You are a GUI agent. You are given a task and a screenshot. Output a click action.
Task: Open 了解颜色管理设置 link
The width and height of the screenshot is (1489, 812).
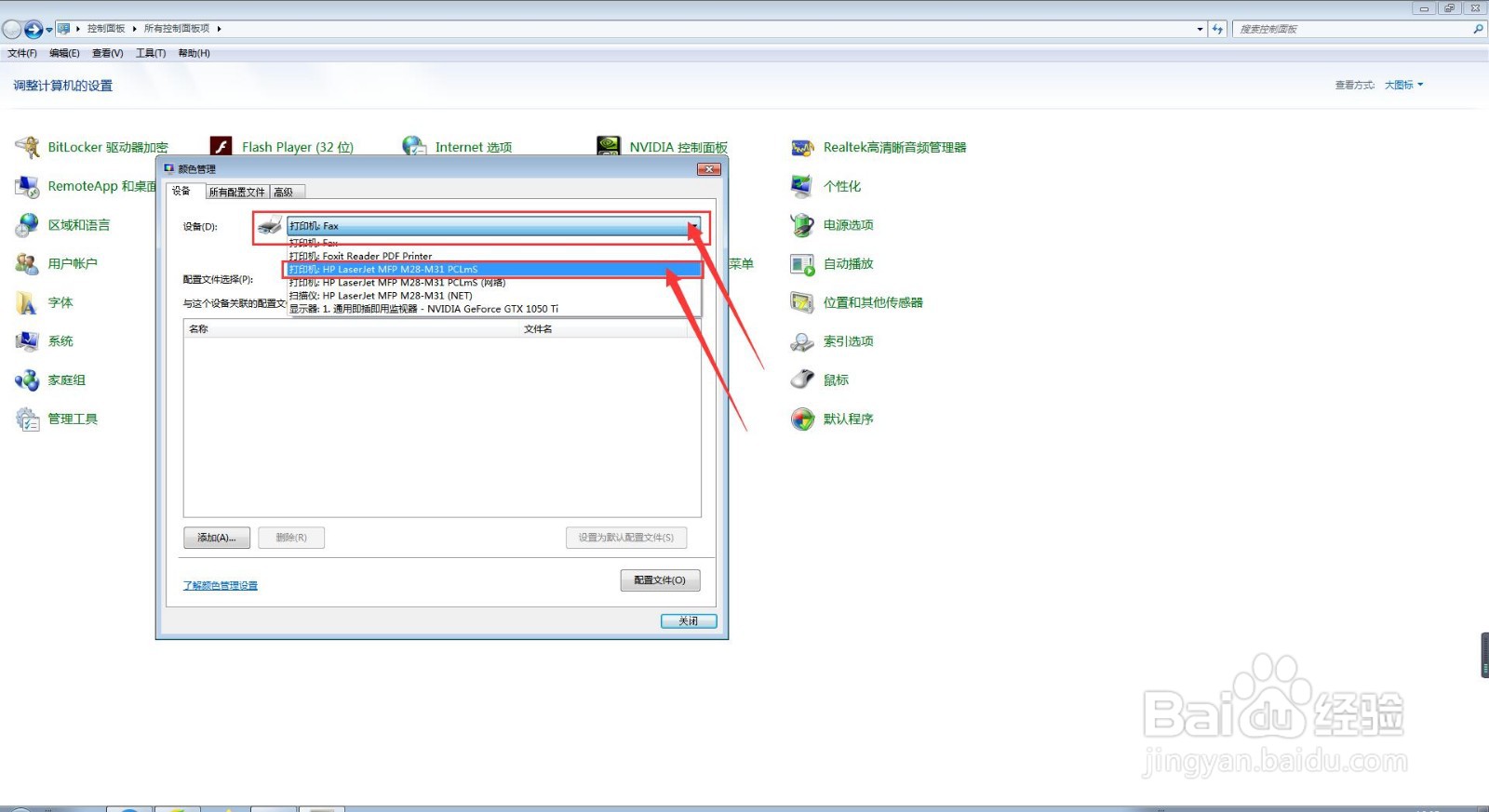tap(221, 585)
